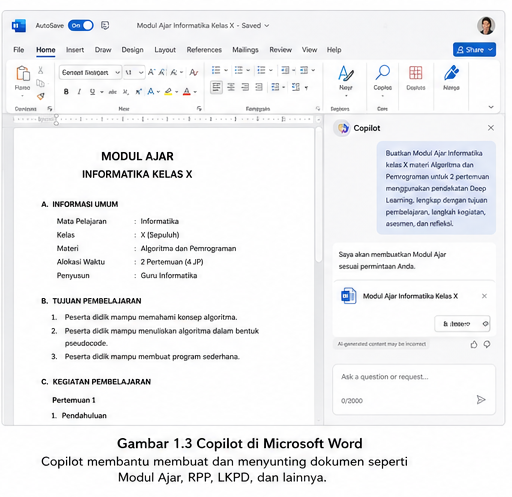Image resolution: width=512 pixels, height=497 pixels.
Task: Switch to the Layout tab
Action: 165,50
